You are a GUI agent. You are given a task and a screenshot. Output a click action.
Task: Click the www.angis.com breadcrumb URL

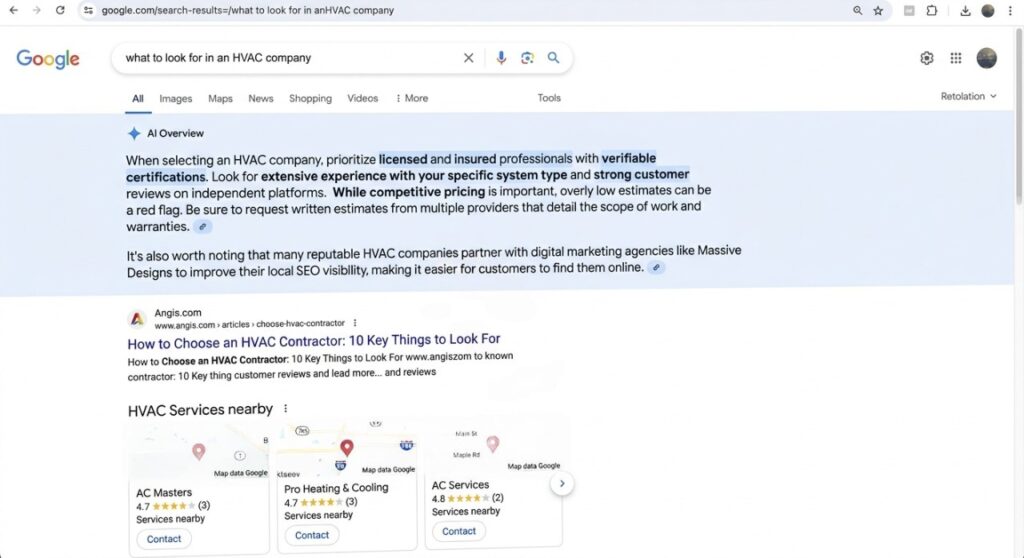pos(249,324)
